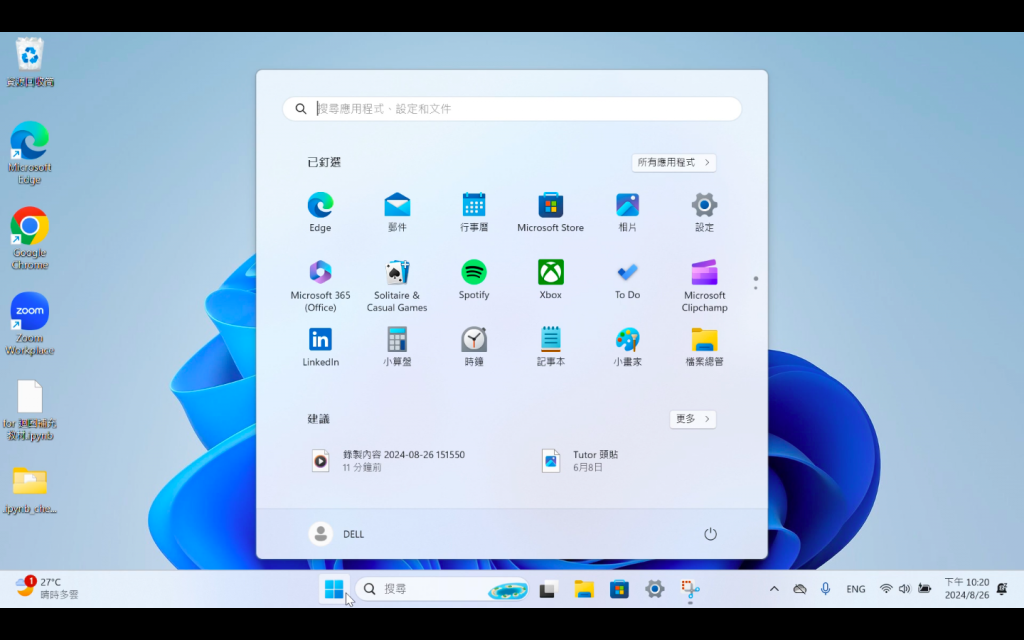
Task: Switch input language ENG indicator
Action: point(856,589)
